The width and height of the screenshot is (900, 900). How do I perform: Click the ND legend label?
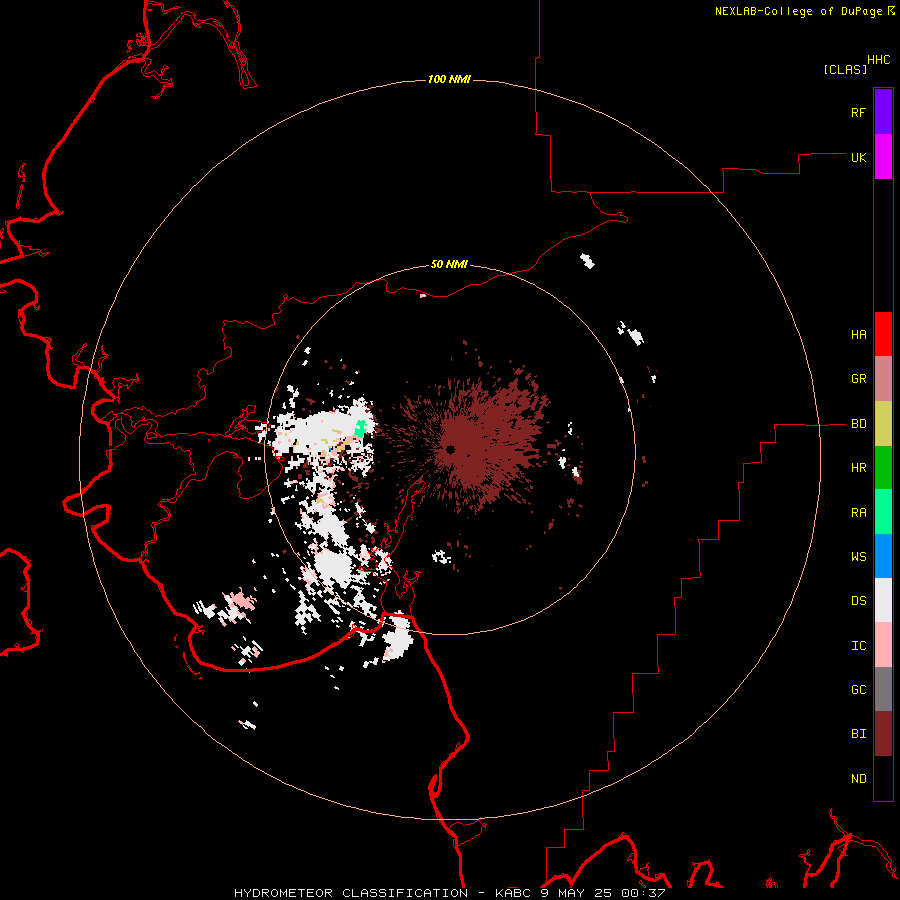coord(858,779)
